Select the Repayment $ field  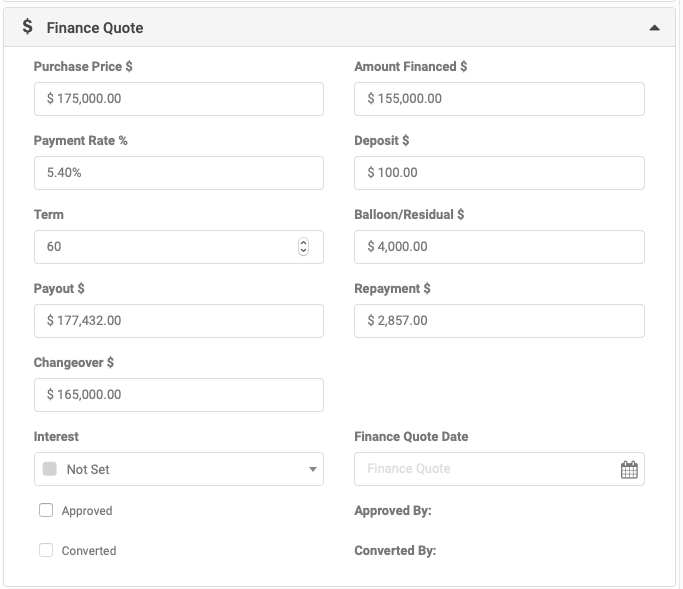coord(499,321)
